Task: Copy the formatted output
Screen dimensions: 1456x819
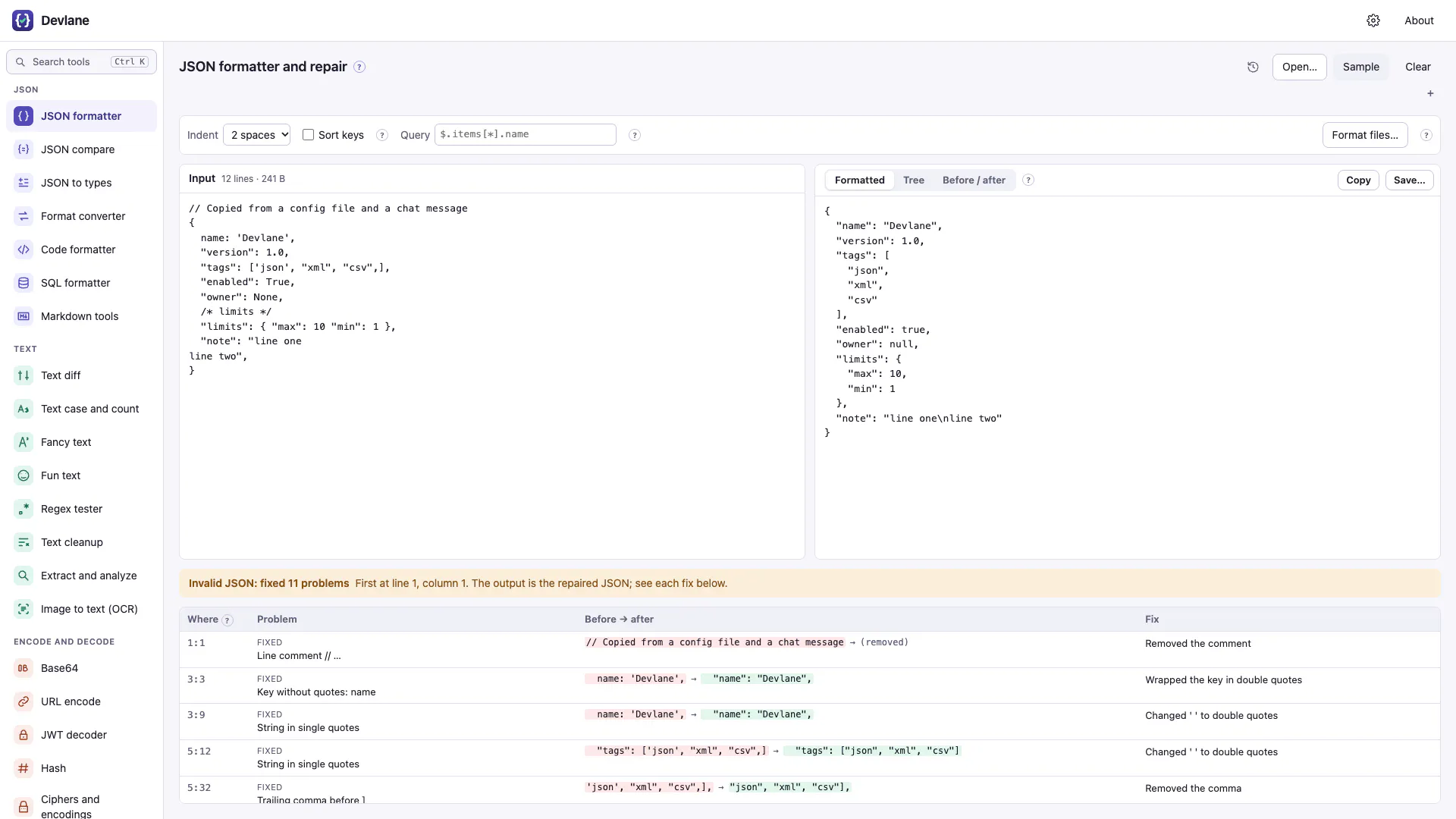Action: [1358, 180]
